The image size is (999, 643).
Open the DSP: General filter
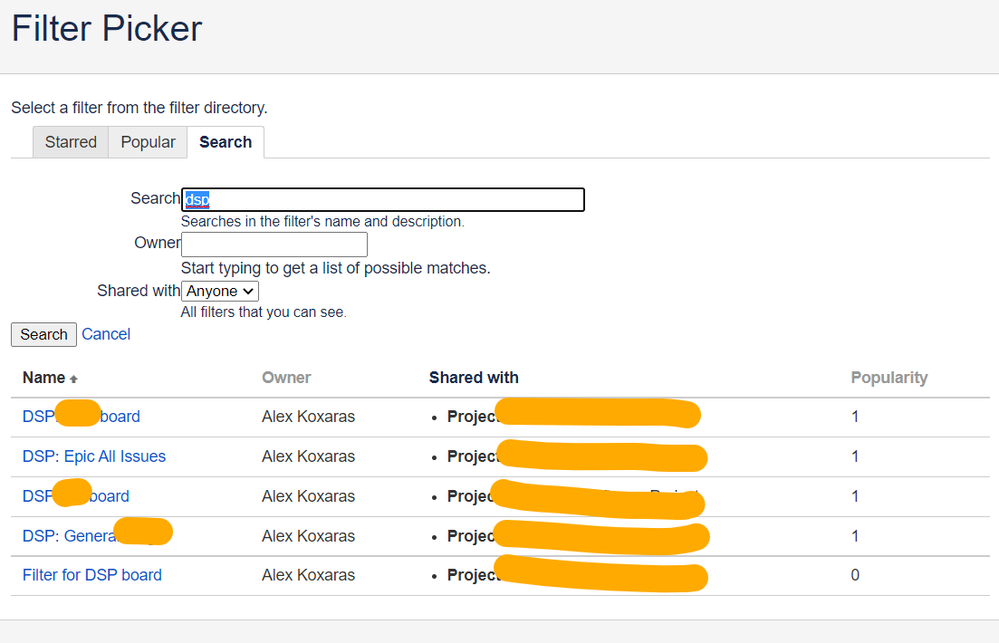pos(70,536)
